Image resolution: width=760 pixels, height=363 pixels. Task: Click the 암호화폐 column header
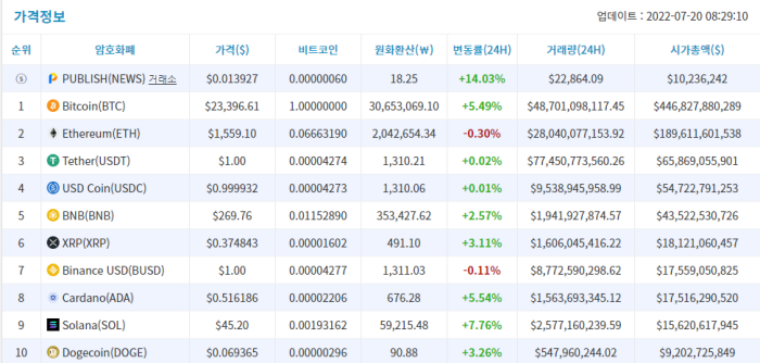(x=115, y=49)
